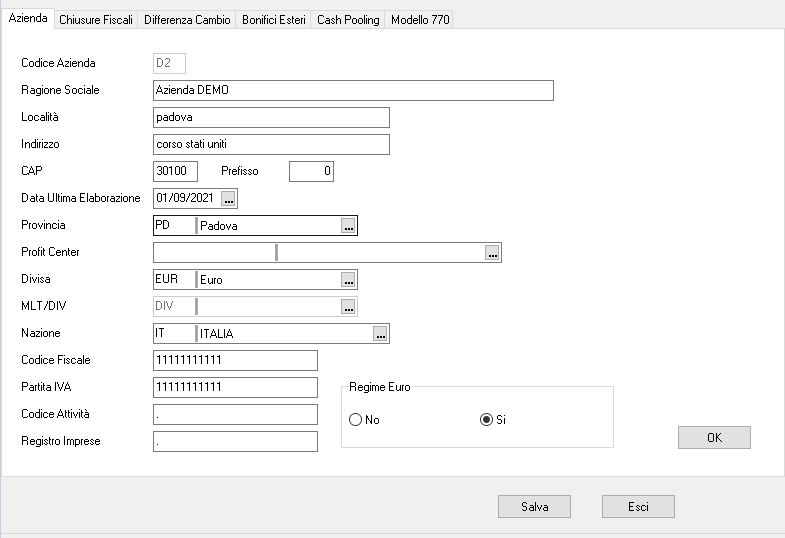Click the Esci button
Viewport: 785px width, 538px height.
[x=638, y=507]
